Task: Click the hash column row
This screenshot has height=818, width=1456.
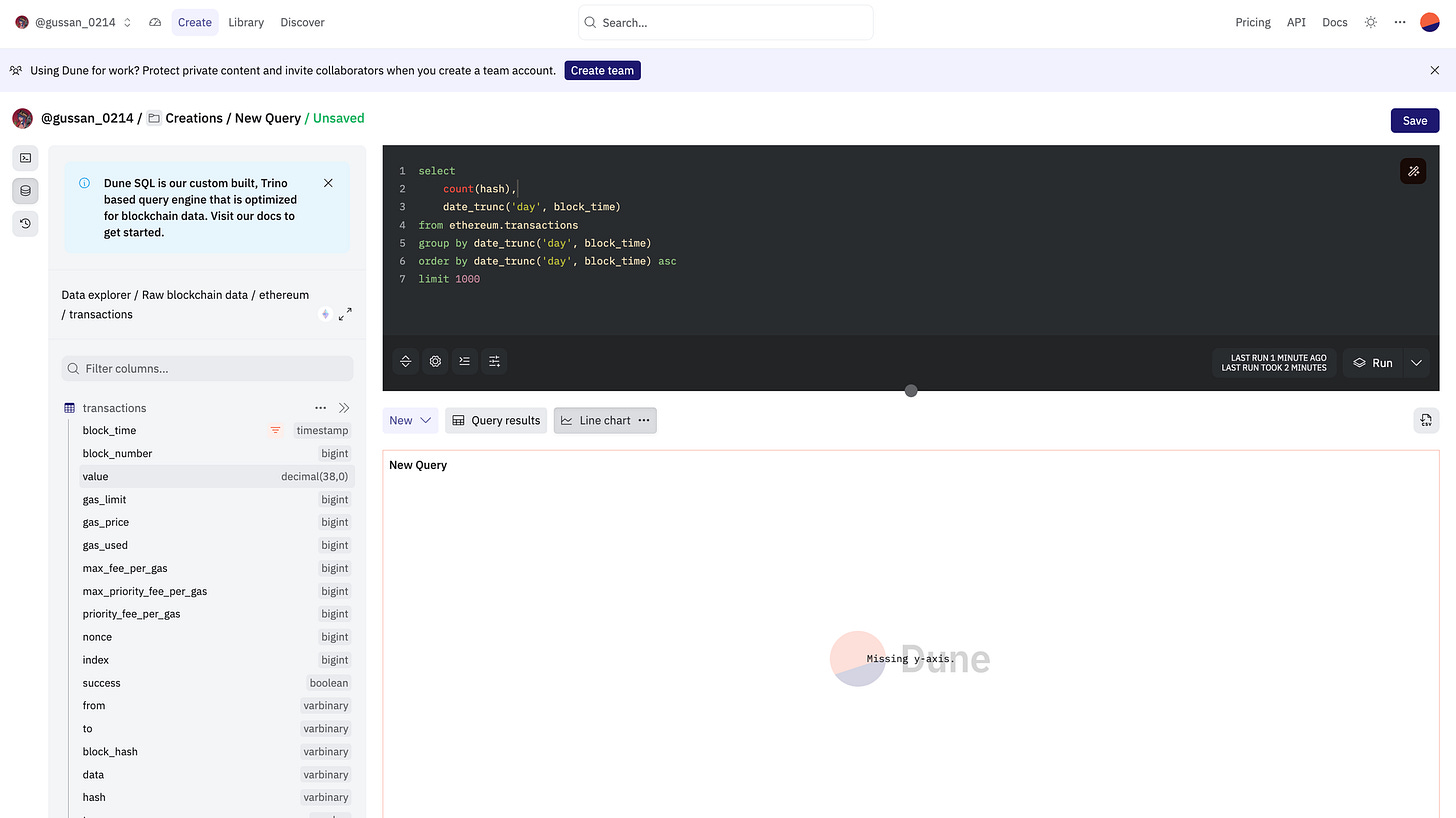Action: point(216,798)
